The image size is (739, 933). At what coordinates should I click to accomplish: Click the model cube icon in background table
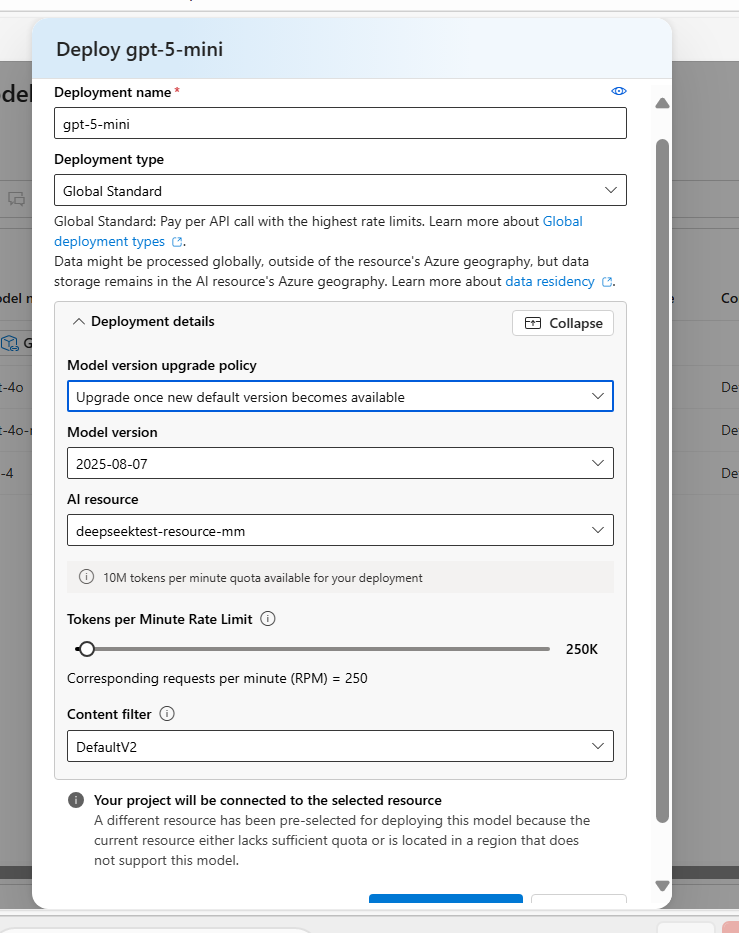10,343
